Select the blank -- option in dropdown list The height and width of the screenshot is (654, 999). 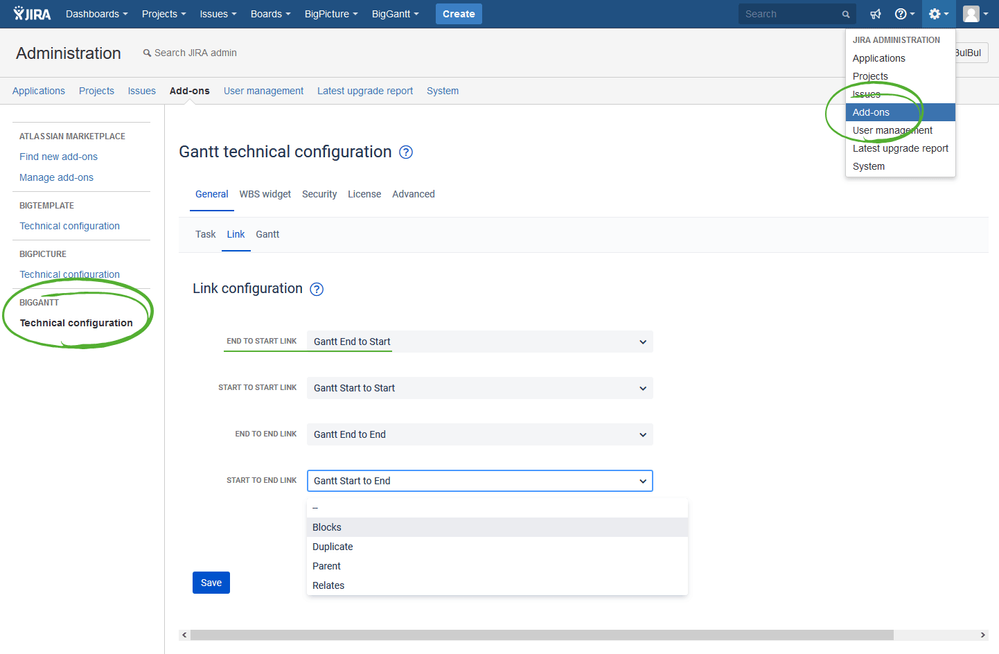pyautogui.click(x=497, y=509)
